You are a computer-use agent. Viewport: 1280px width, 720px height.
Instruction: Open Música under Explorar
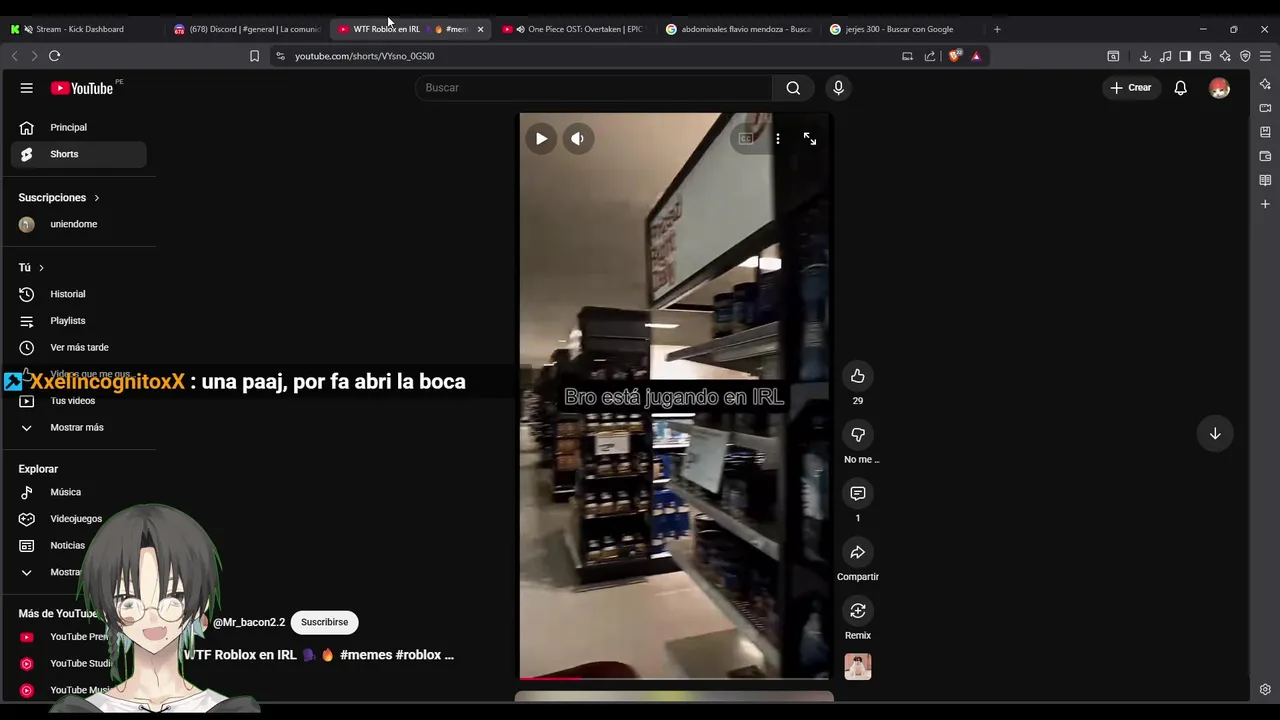pos(78,492)
